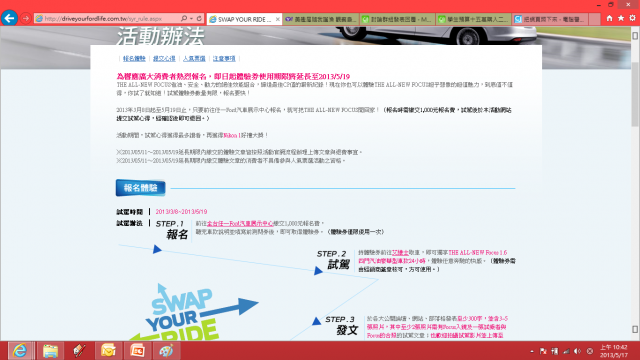Click the search magnifier in address bar

(x=184, y=19)
